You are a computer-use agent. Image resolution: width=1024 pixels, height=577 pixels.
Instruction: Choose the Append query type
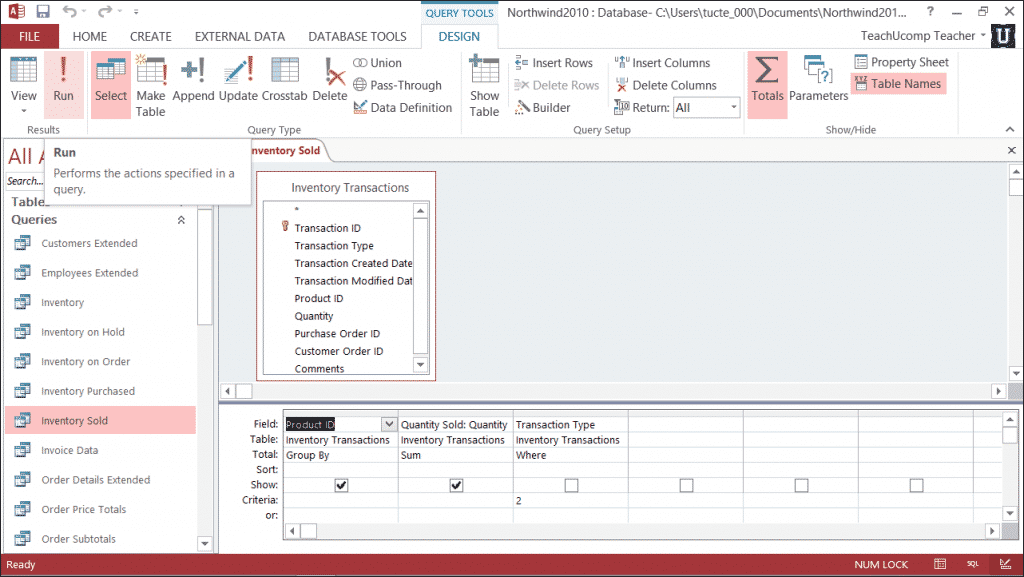[193, 80]
